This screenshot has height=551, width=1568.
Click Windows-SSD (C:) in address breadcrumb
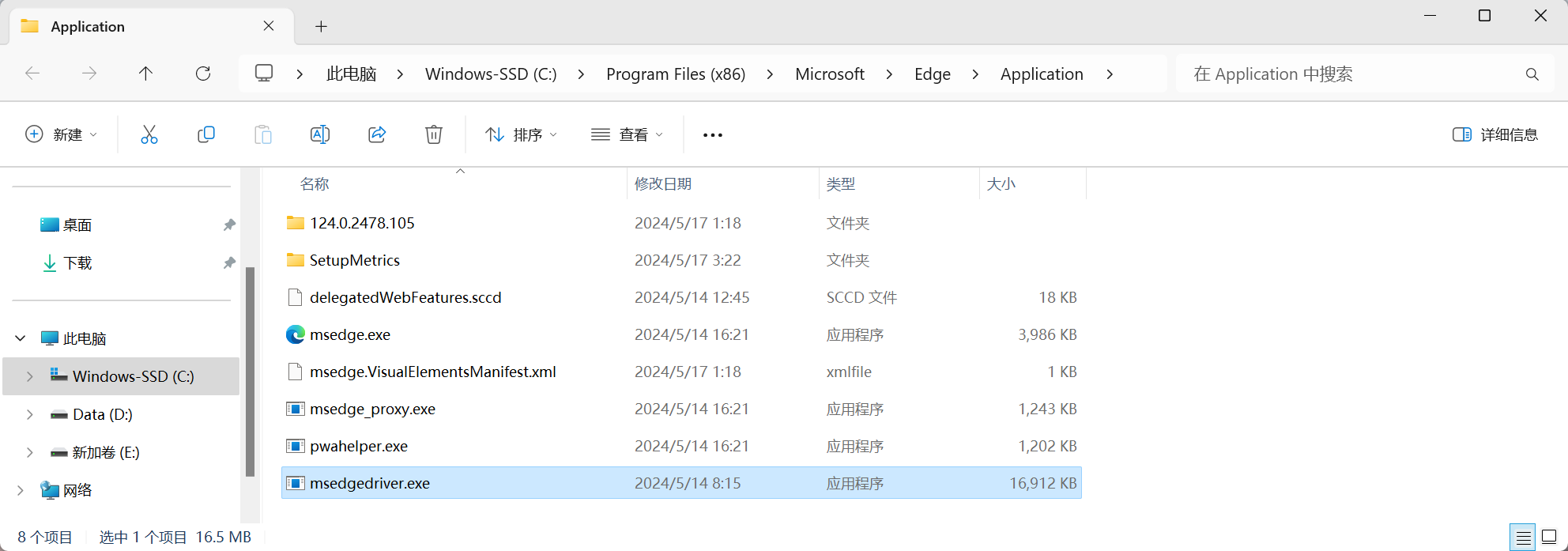491,74
